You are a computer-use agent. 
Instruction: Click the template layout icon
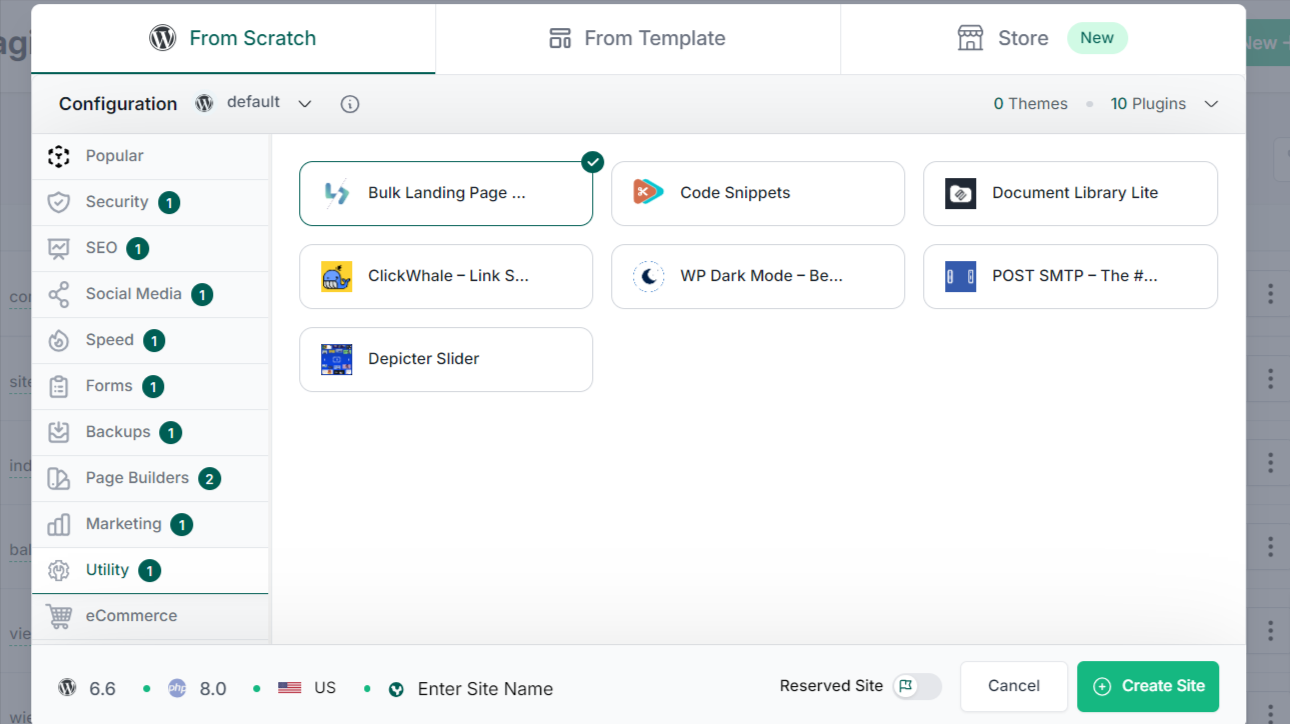click(560, 38)
